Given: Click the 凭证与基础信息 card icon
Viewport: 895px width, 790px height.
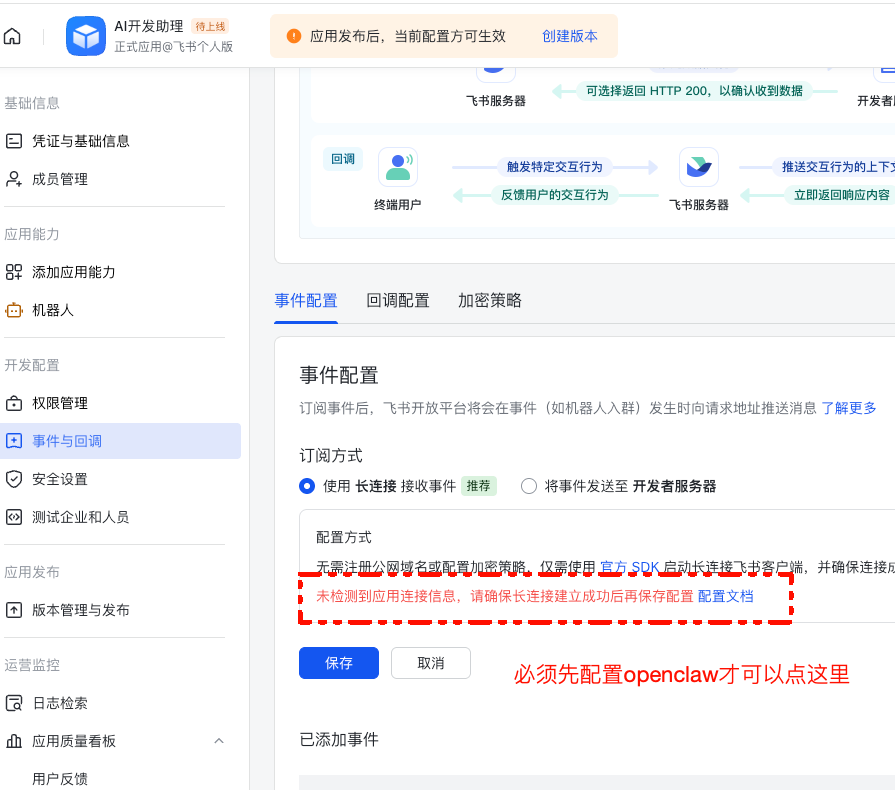Looking at the screenshot, I should [x=14, y=141].
